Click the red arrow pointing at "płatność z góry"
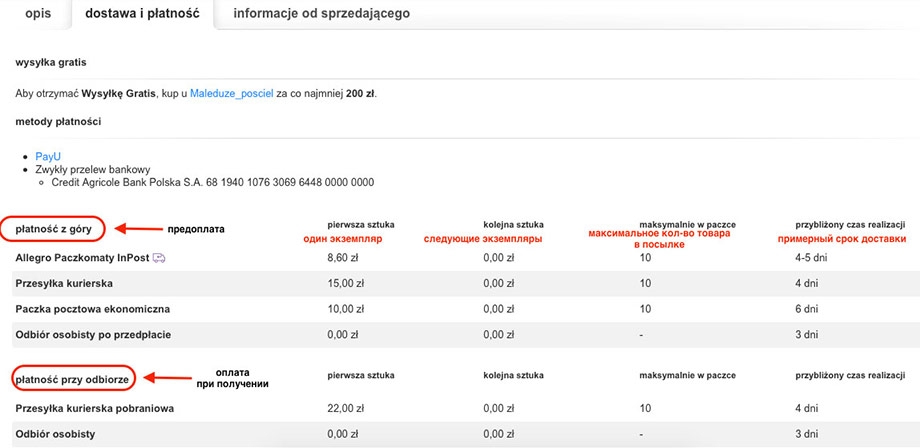 point(138,229)
